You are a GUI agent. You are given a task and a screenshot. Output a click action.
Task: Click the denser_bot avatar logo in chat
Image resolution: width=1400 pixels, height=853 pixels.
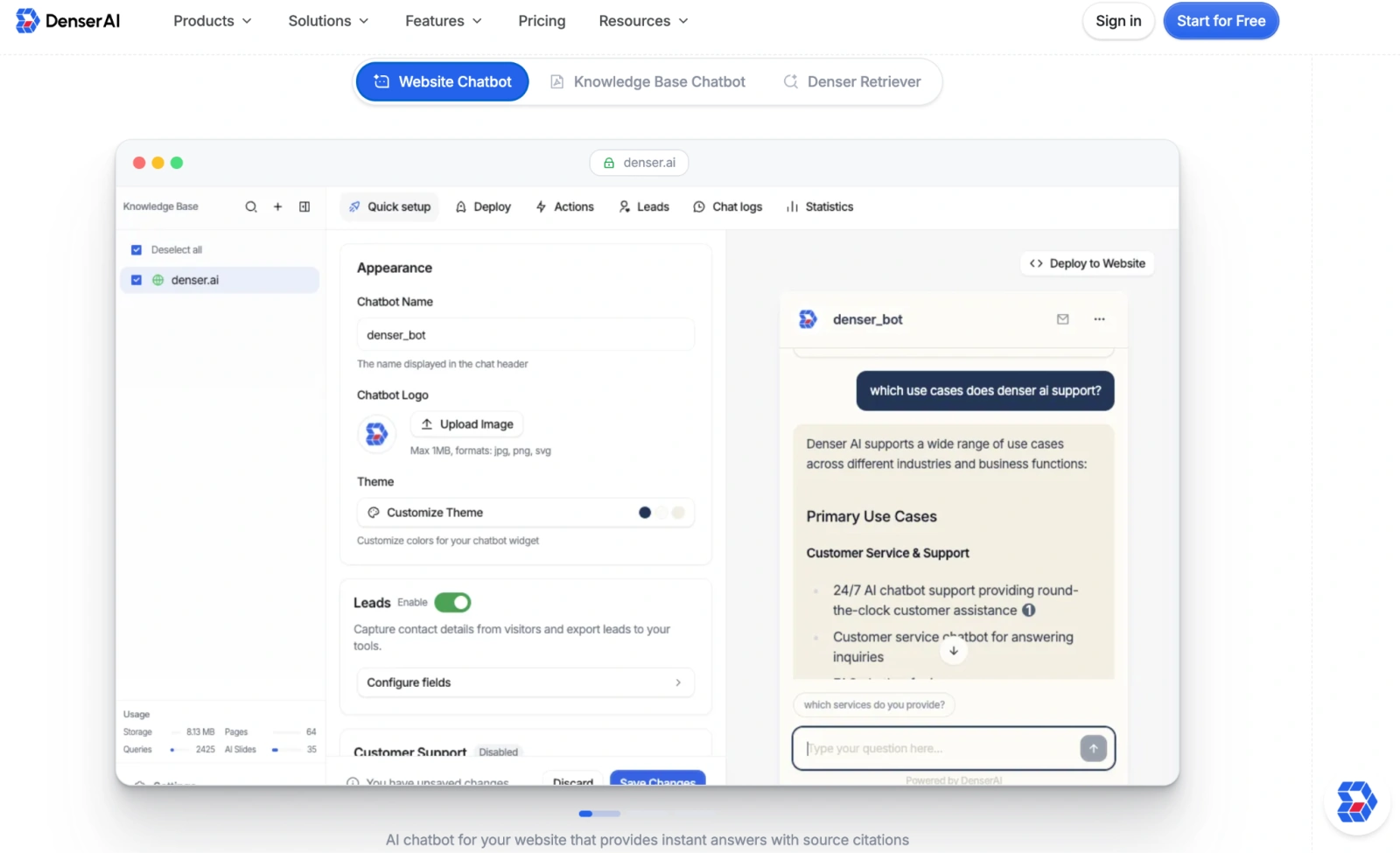[808, 319]
